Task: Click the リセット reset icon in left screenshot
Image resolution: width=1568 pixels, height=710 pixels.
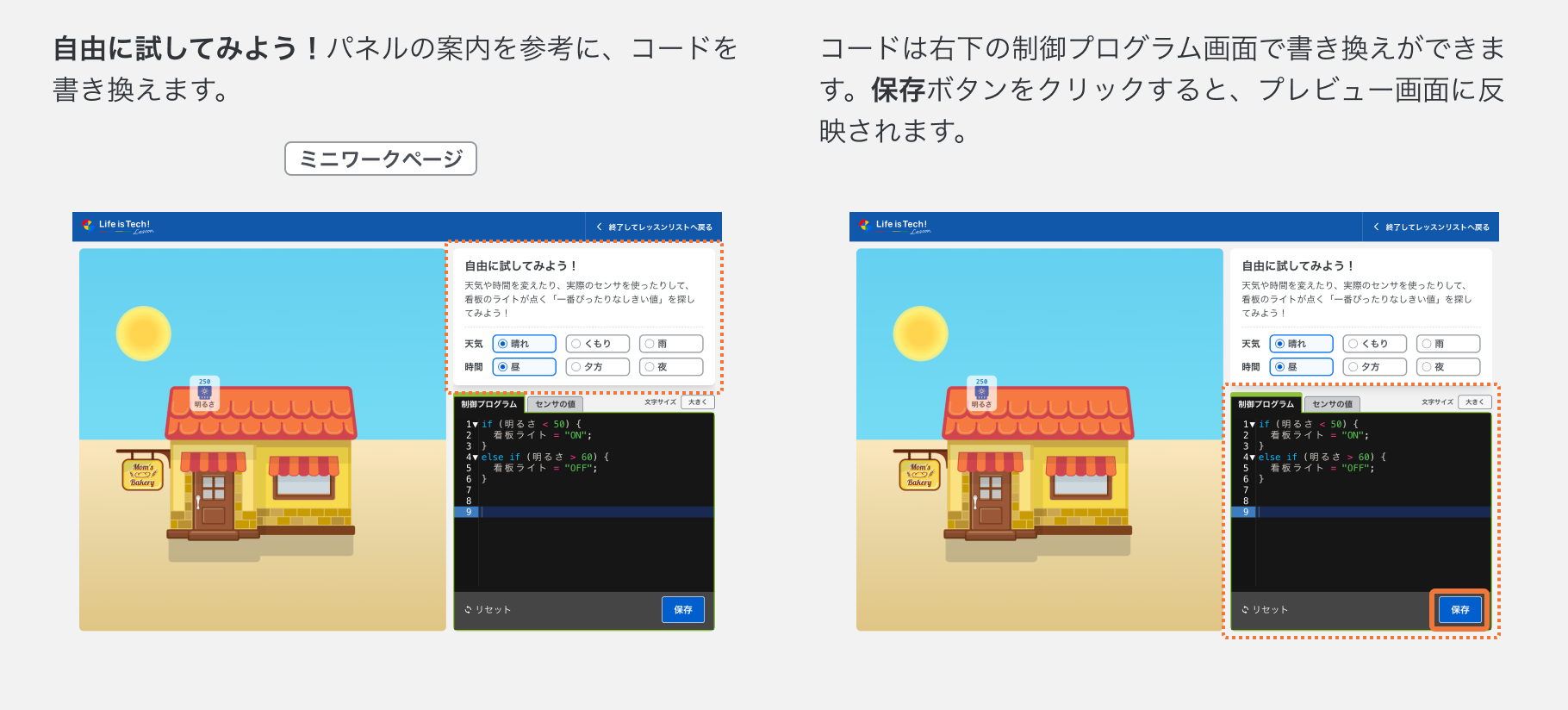Action: (x=469, y=610)
